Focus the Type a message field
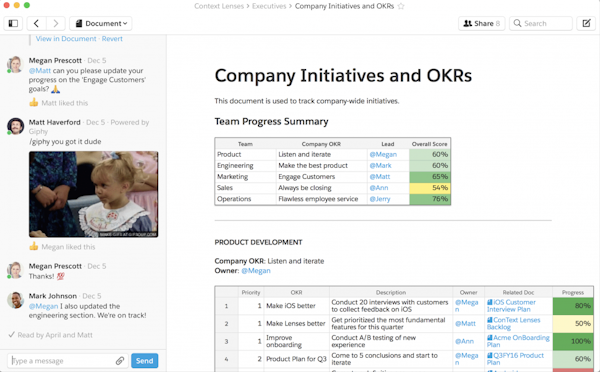The image size is (600, 372). (62, 361)
